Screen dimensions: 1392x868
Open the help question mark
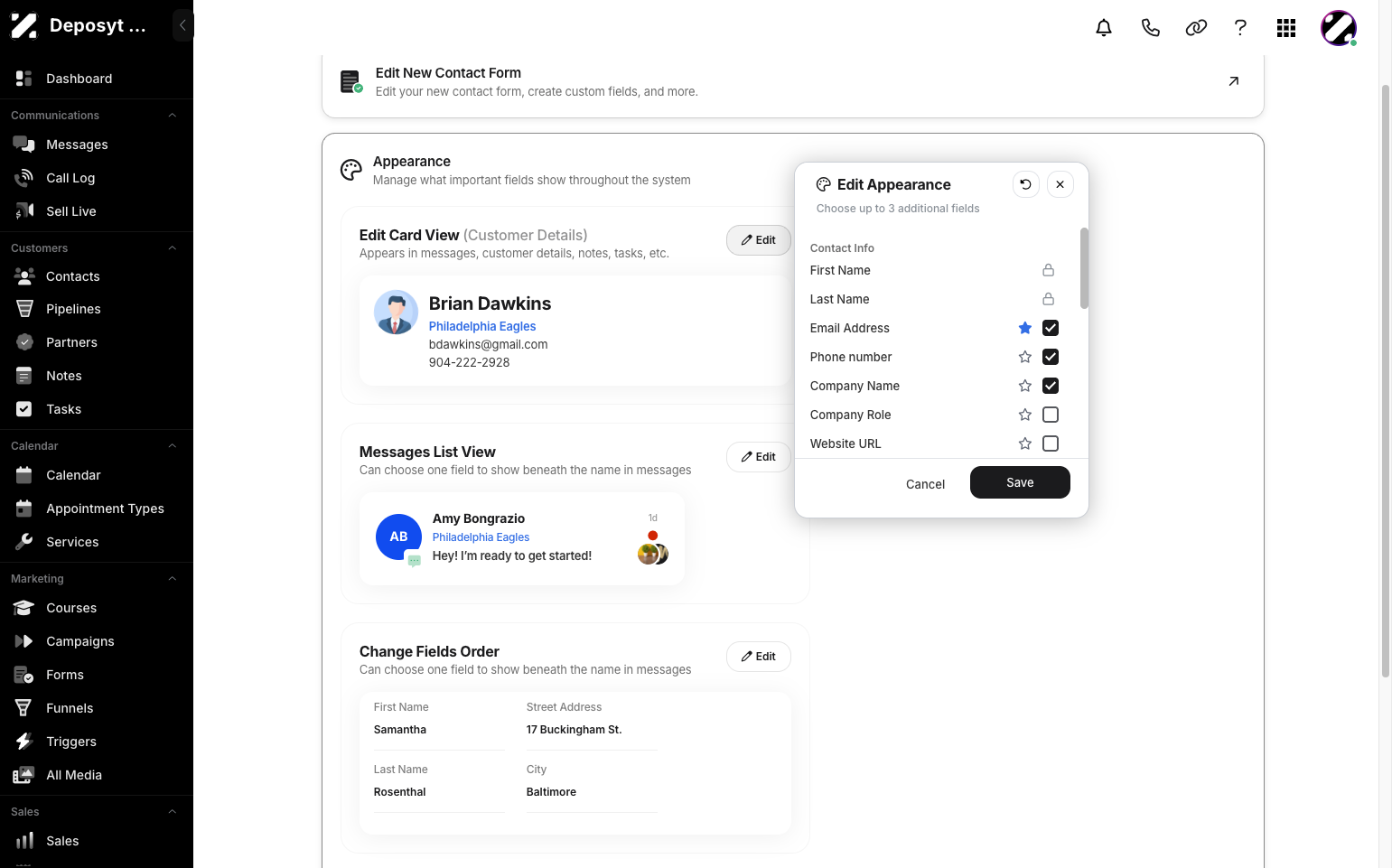point(1240,28)
